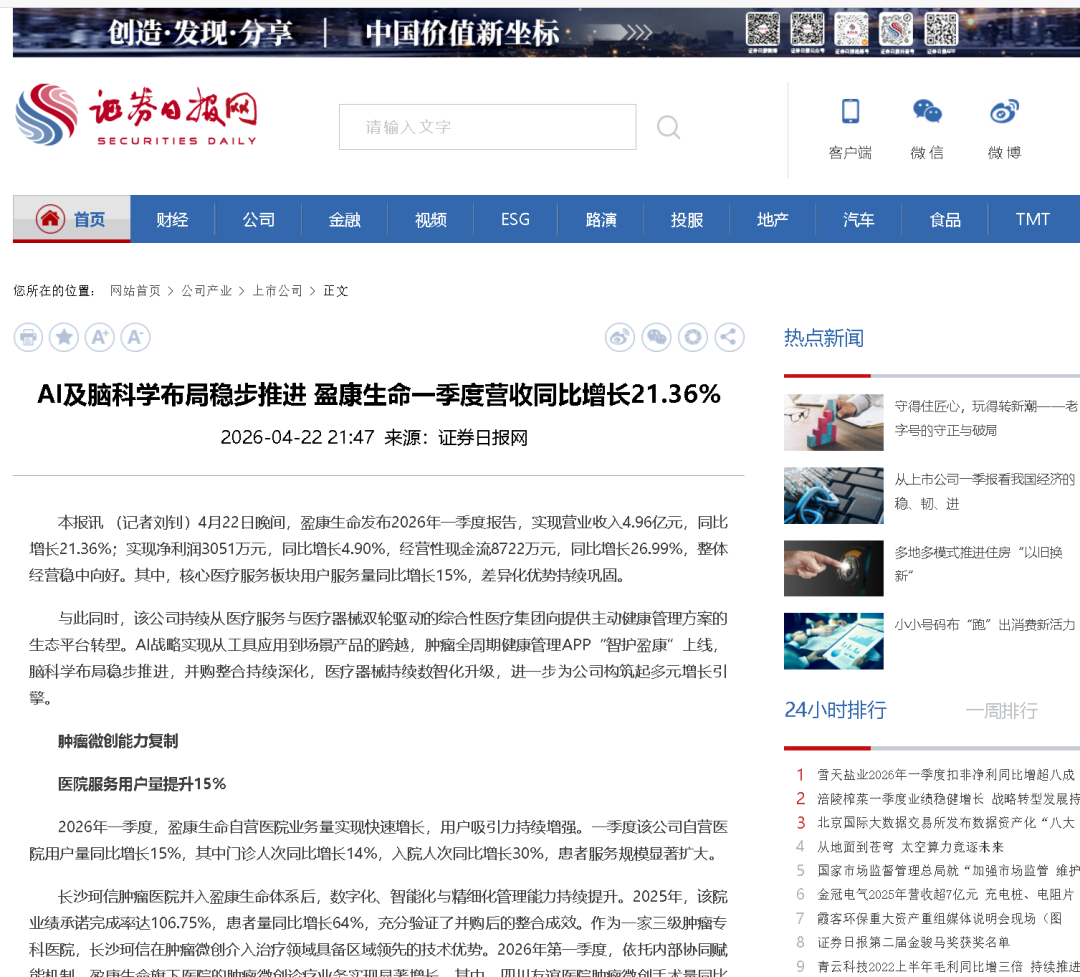Open the 财经 navigation tab
1080x977 pixels.
point(172,219)
